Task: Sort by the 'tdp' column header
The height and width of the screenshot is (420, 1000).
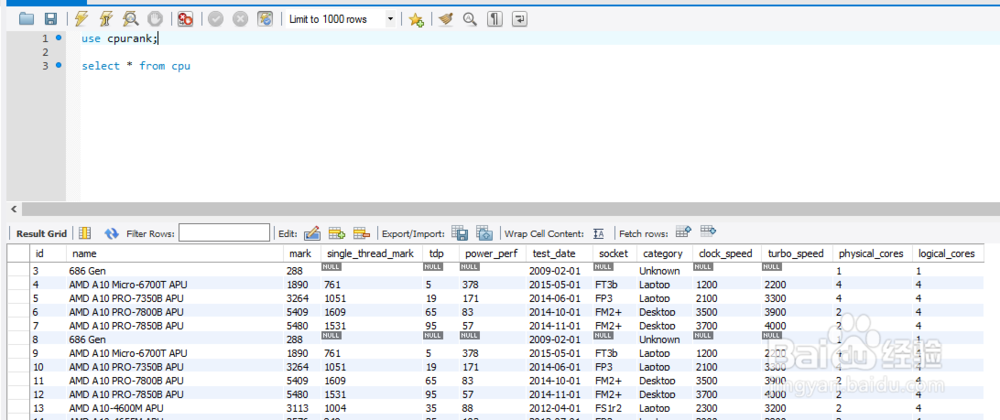Action: click(x=440, y=253)
